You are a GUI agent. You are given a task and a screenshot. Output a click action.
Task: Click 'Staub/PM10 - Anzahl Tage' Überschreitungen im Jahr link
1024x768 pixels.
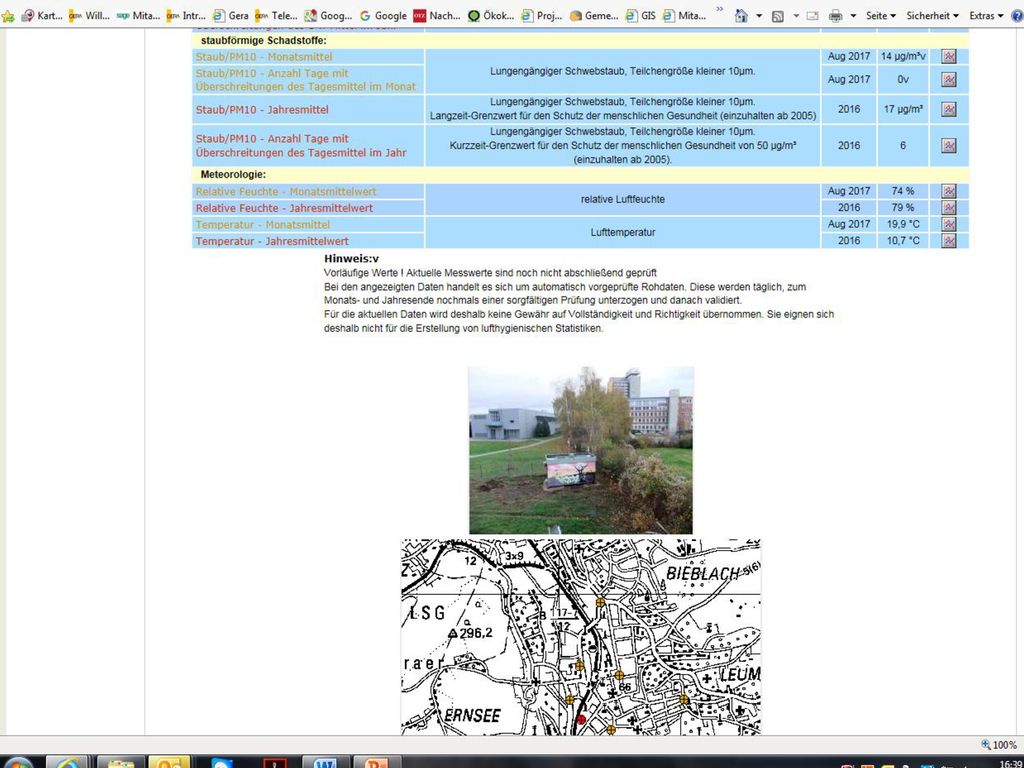(301, 146)
